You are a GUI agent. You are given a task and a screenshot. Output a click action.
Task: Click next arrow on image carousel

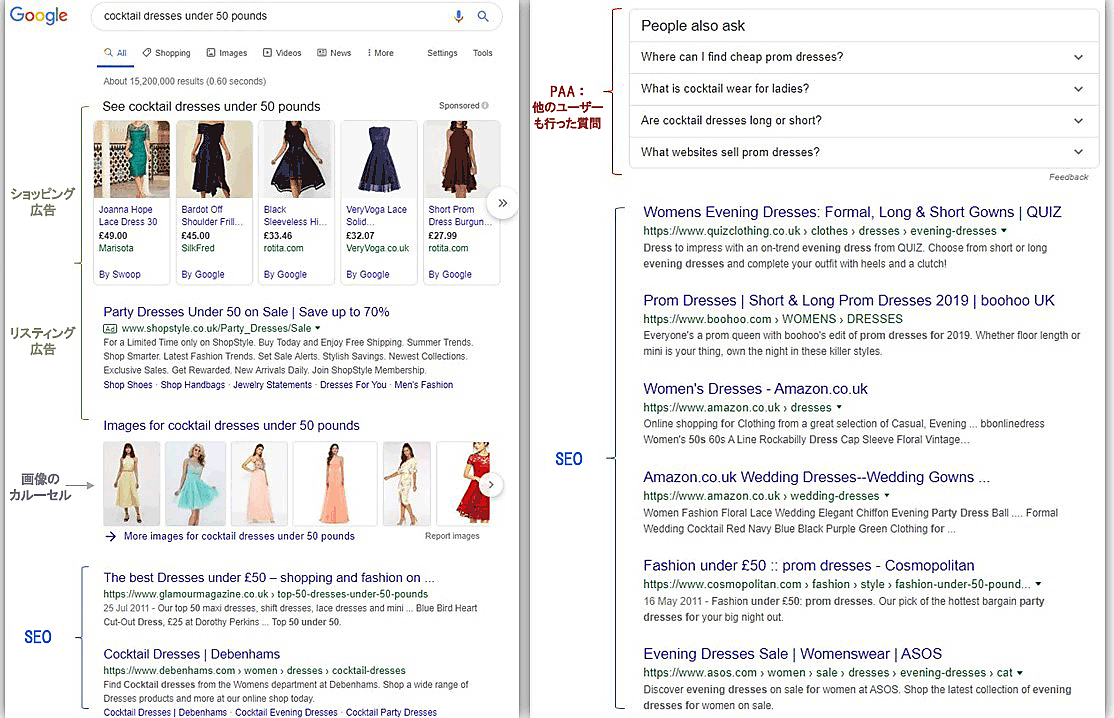tap(490, 485)
